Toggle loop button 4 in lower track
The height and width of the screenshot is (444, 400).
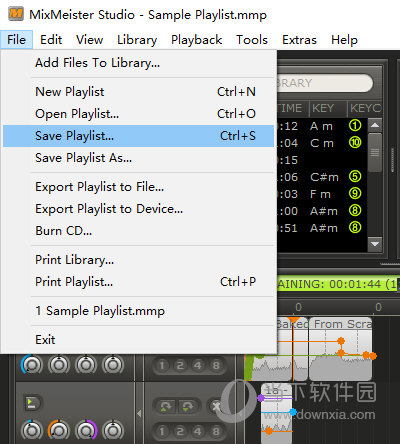pos(198,431)
